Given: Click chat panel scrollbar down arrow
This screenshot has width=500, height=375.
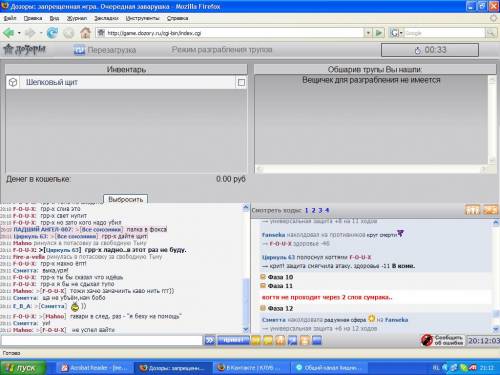Looking at the screenshot, I should click(x=246, y=329).
